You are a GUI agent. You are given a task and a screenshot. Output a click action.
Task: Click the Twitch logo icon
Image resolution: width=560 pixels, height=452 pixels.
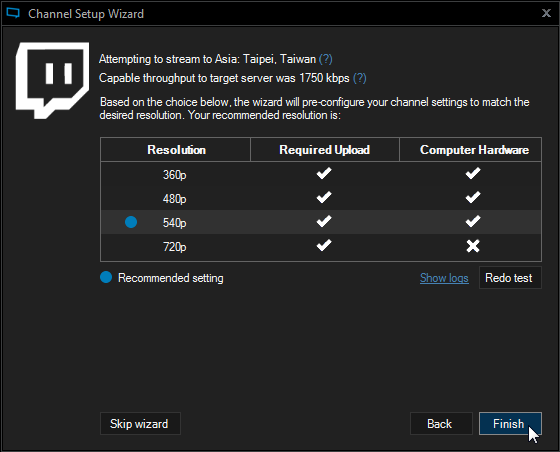52,81
